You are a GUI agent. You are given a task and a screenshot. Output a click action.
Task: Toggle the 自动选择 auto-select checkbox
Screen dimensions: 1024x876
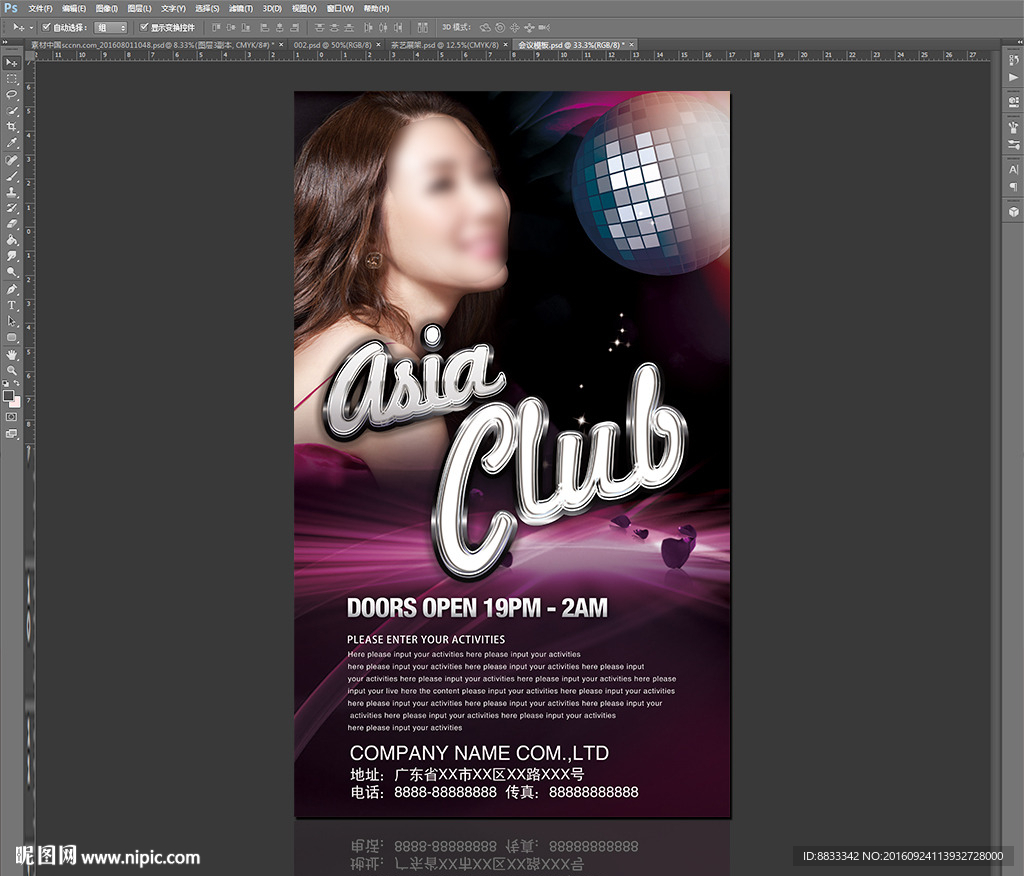pyautogui.click(x=46, y=27)
